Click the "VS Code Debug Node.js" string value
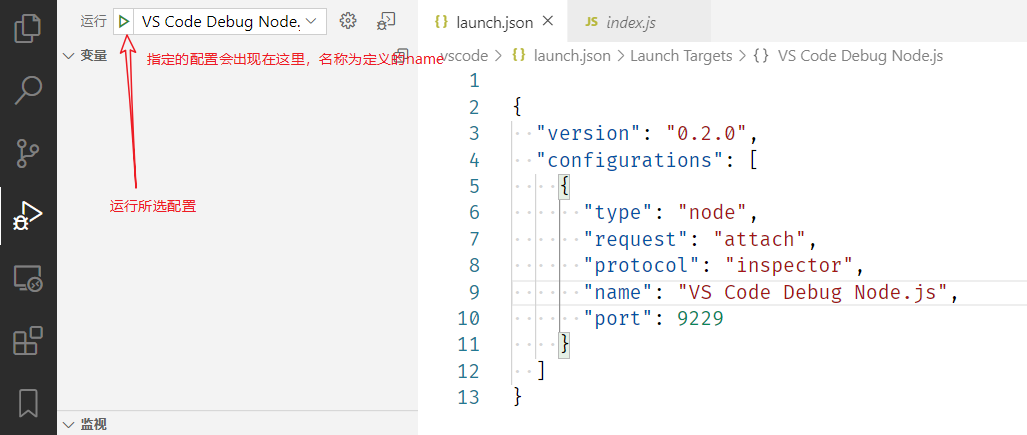The image size is (1027, 435). pos(812,292)
